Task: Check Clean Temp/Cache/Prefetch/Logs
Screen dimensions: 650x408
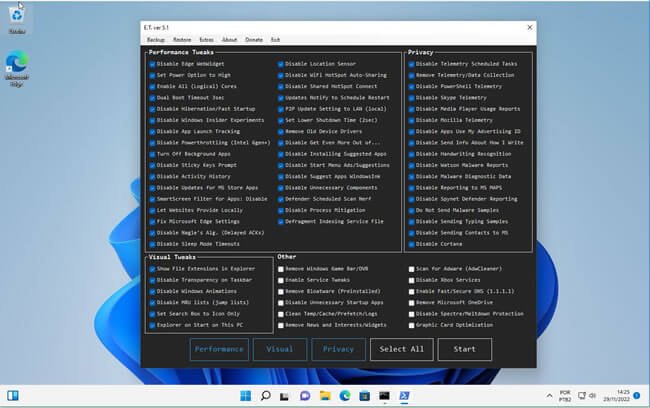Action: (x=281, y=314)
